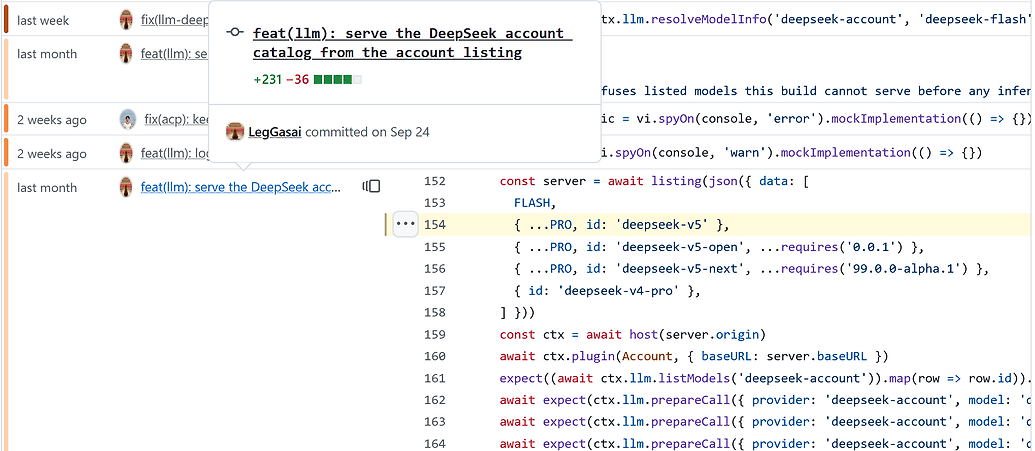The height and width of the screenshot is (451, 1035).
Task: Click line number 156
Action: coord(435,269)
